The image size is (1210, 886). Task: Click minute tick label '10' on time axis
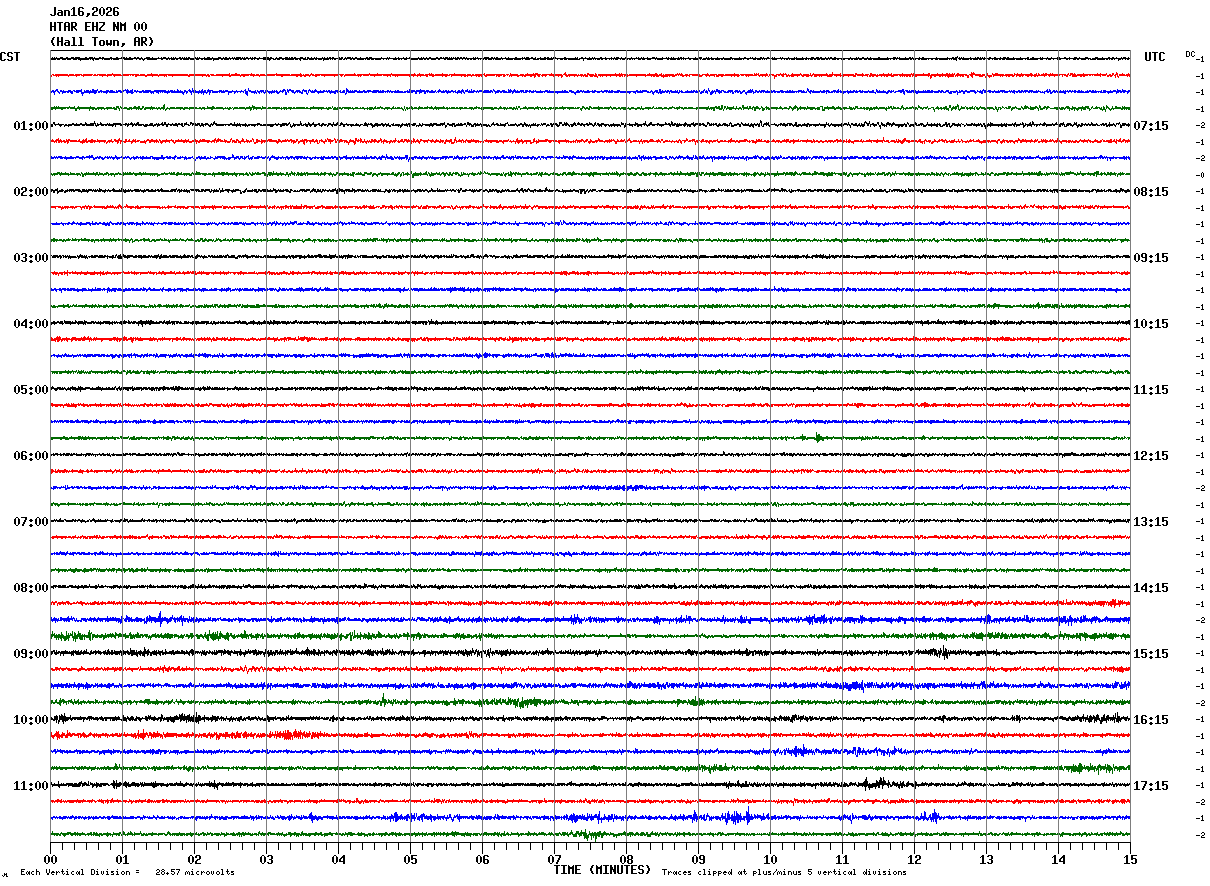(x=770, y=859)
